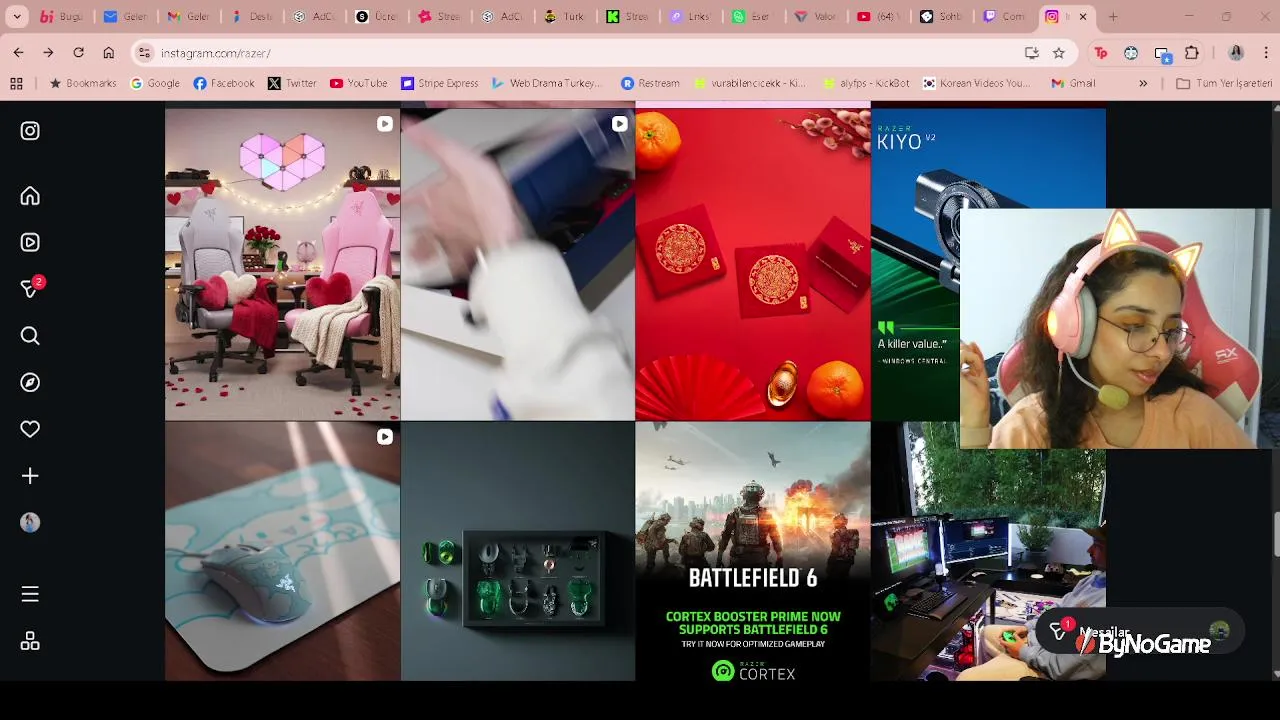Close the active Instagram tab
The height and width of the screenshot is (720, 1280).
(x=1083, y=17)
